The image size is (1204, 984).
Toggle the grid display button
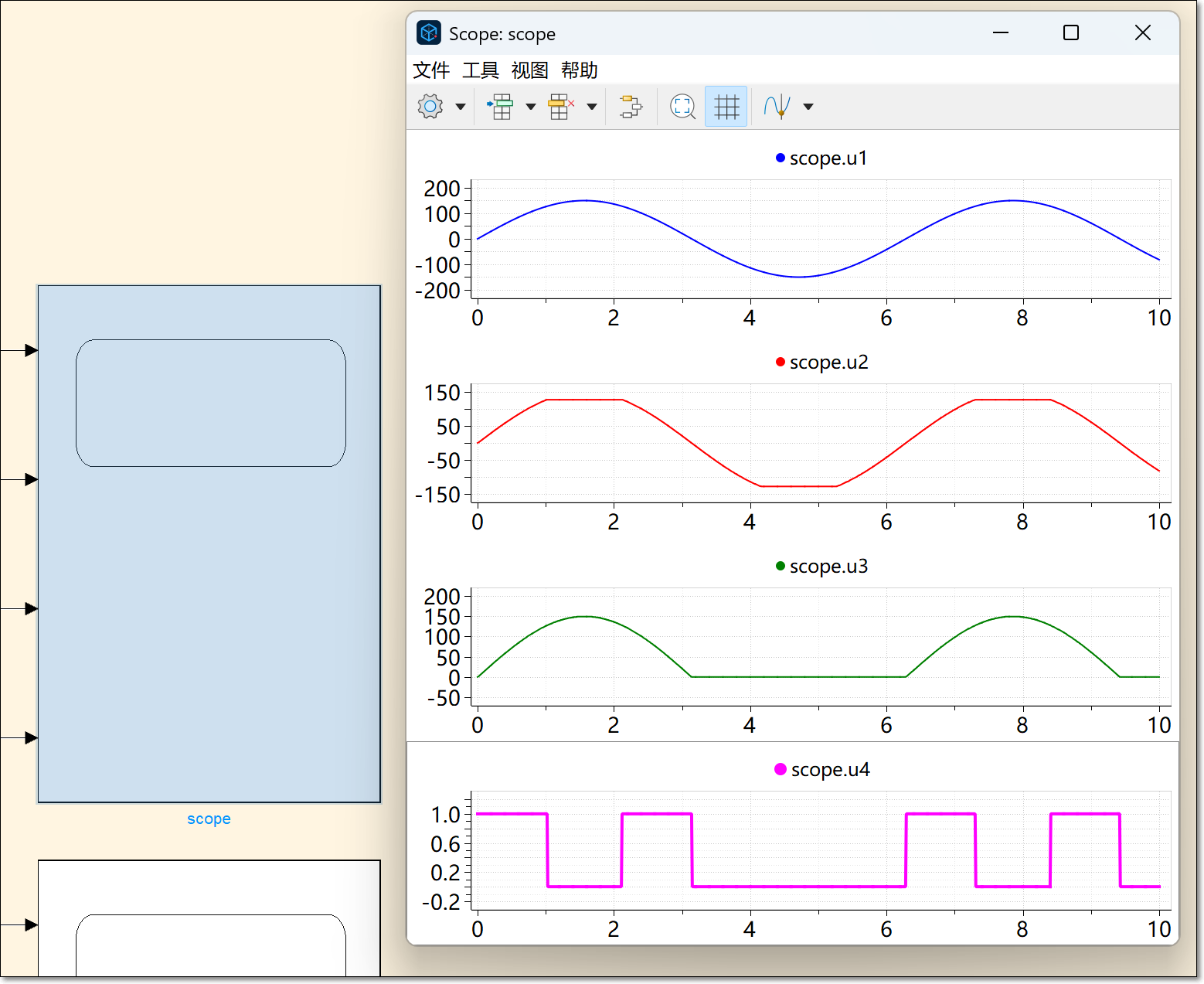coord(726,107)
